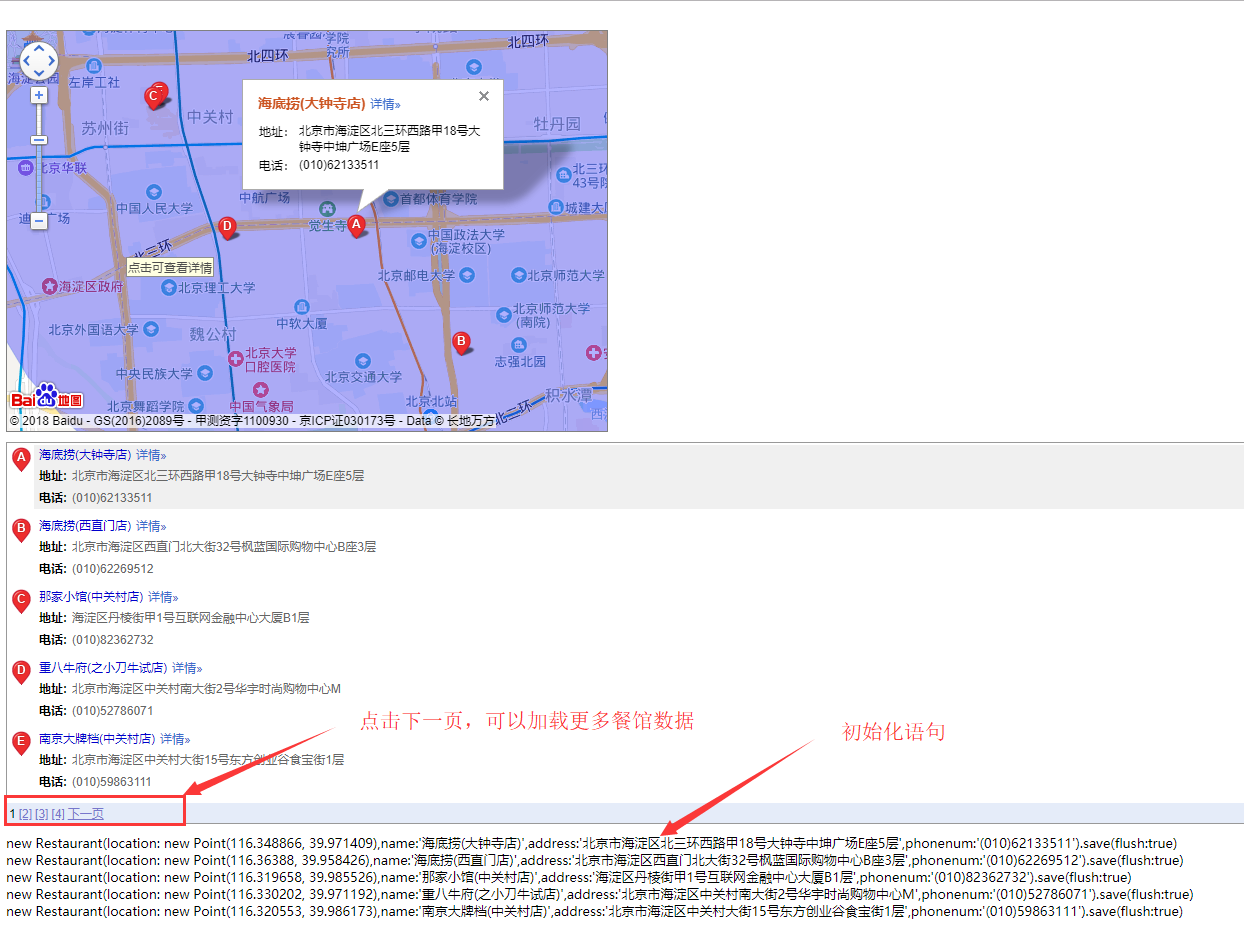The height and width of the screenshot is (933, 1244).
Task: Load more restaurants via 下一页
Action: coord(86,814)
